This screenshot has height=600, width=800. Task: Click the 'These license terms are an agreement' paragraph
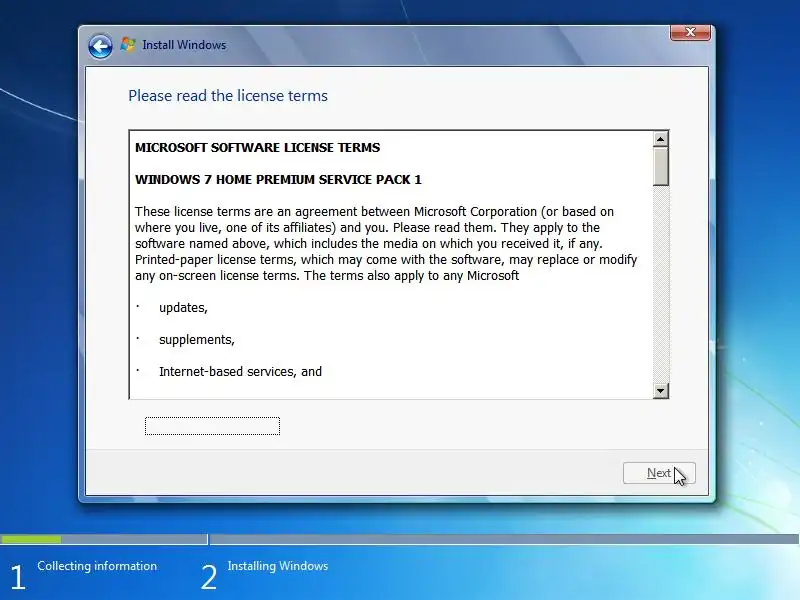click(x=386, y=244)
